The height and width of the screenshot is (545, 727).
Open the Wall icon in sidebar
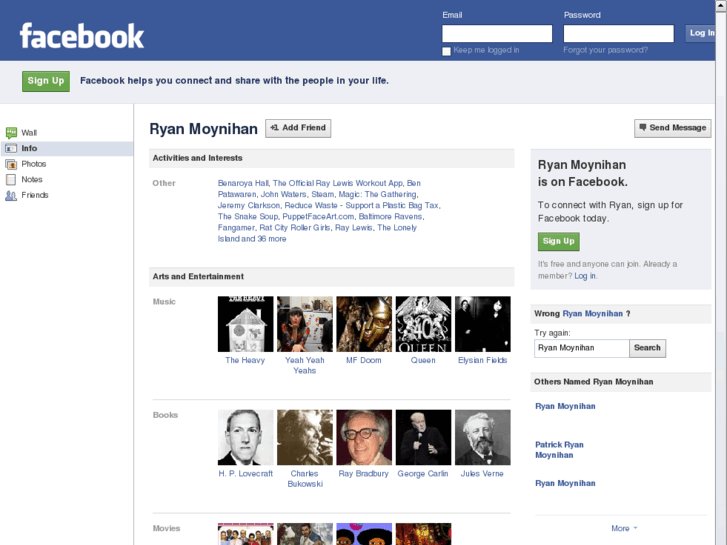point(11,133)
